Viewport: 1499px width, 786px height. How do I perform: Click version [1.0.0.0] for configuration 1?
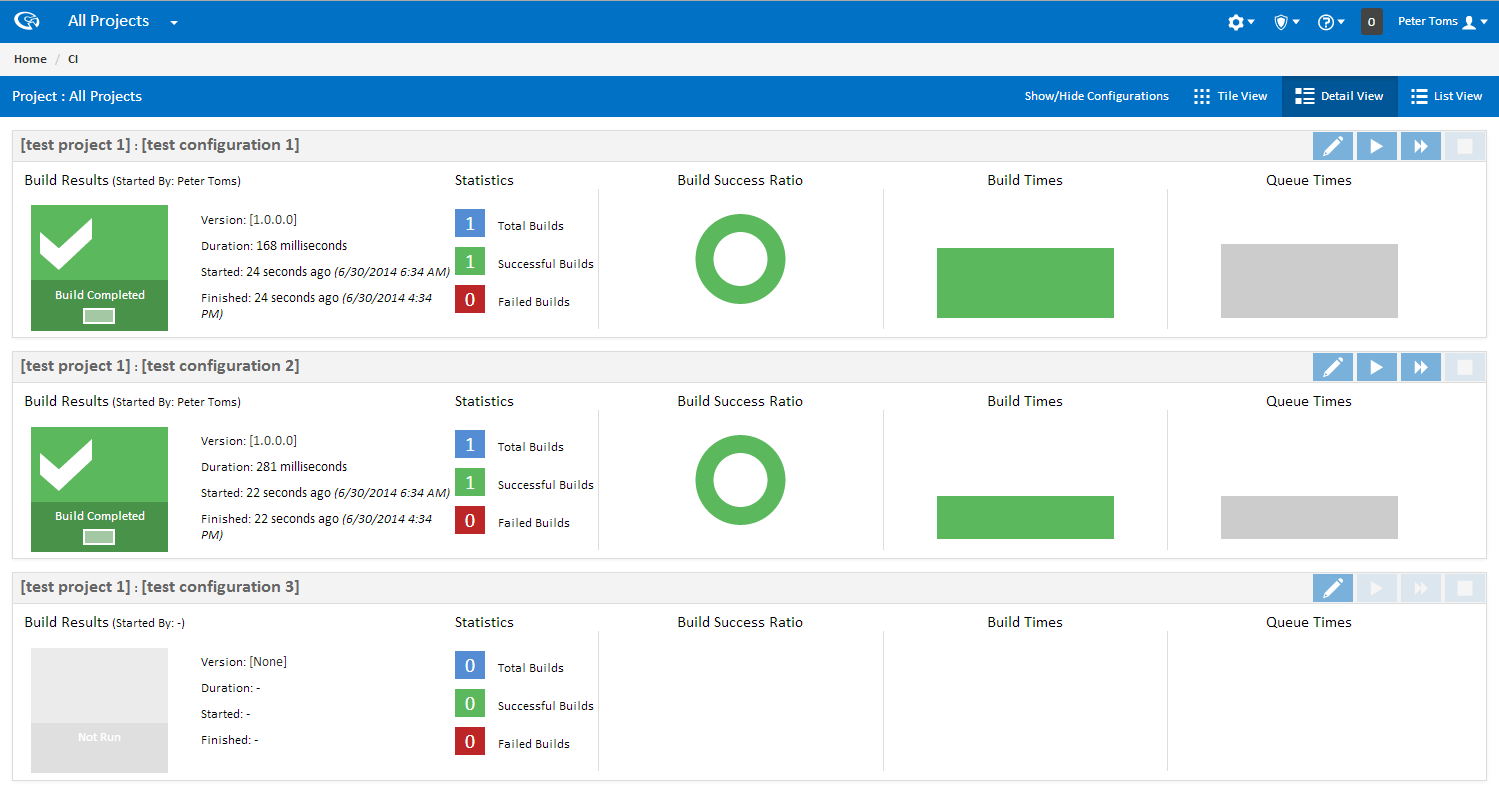point(273,220)
